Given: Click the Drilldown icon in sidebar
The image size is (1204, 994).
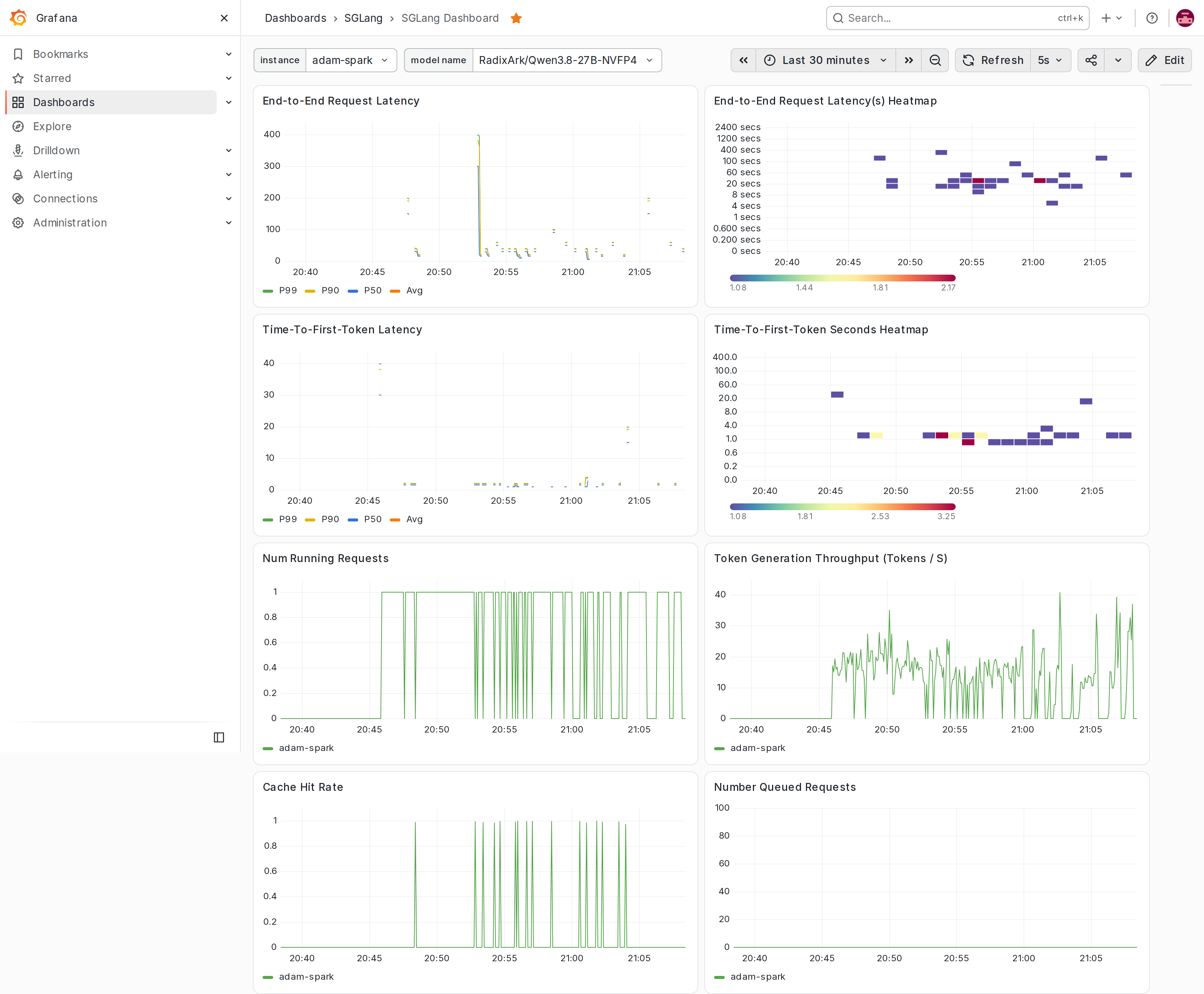Looking at the screenshot, I should 18,150.
